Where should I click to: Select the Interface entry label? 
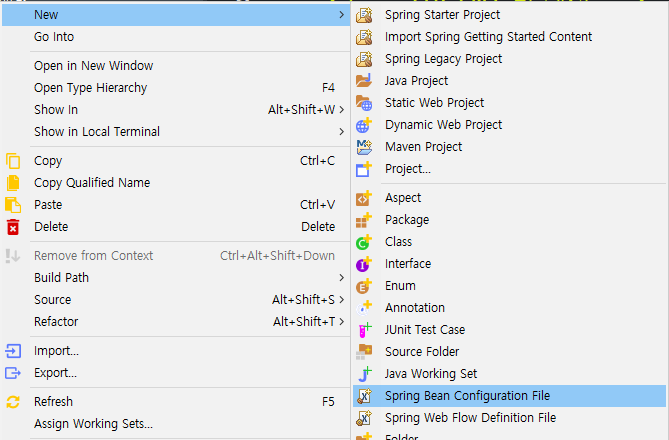408,264
